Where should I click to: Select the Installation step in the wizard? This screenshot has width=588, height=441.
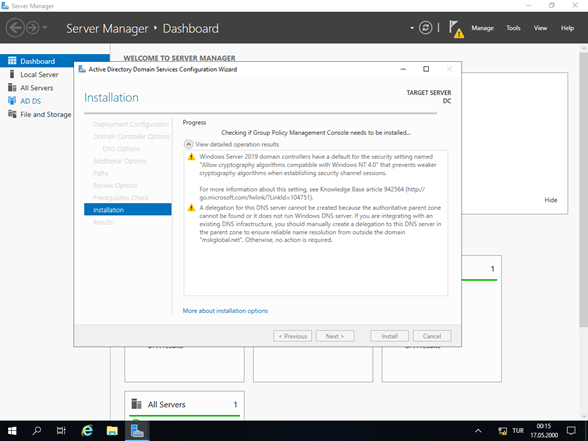128,210
